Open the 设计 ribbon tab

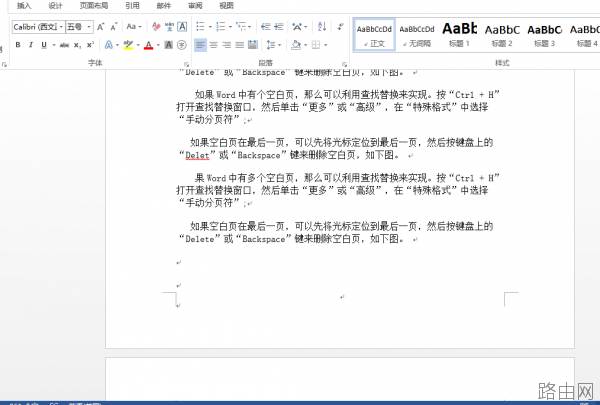55,5
